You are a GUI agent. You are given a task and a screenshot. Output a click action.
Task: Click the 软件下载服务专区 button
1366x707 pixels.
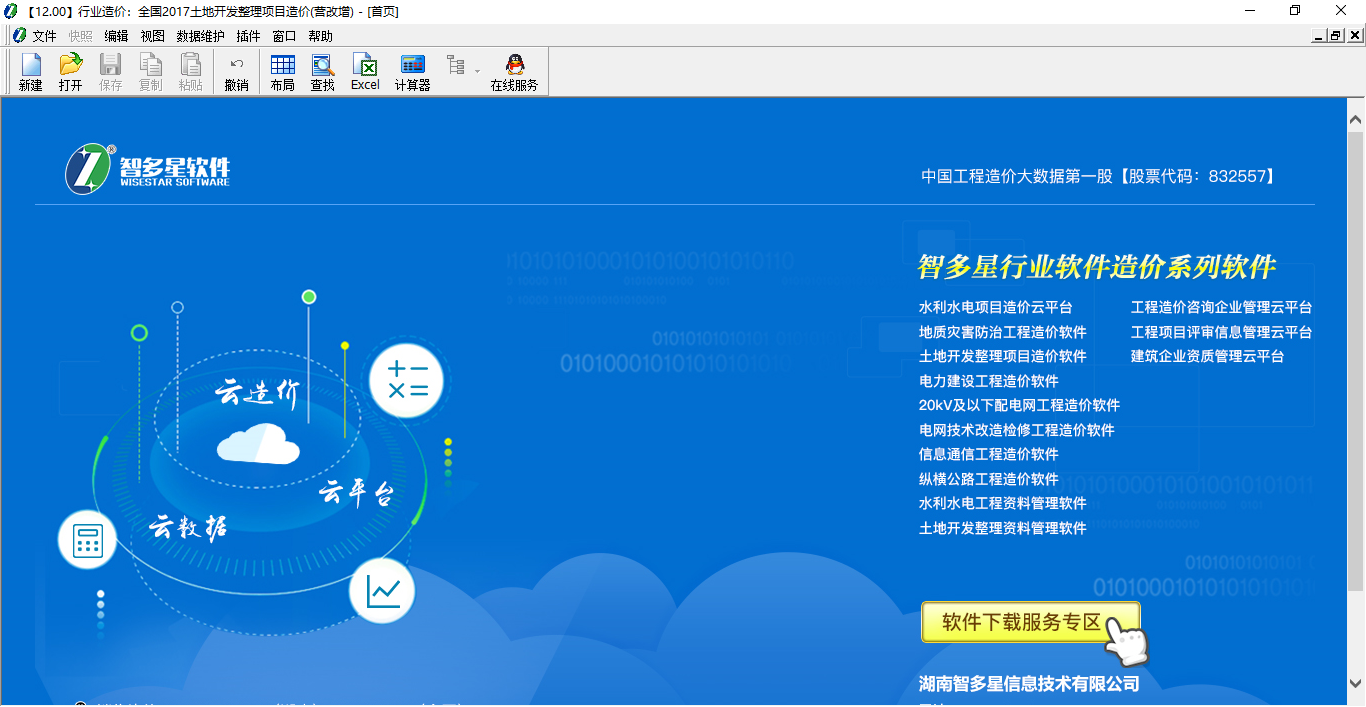[1030, 622]
